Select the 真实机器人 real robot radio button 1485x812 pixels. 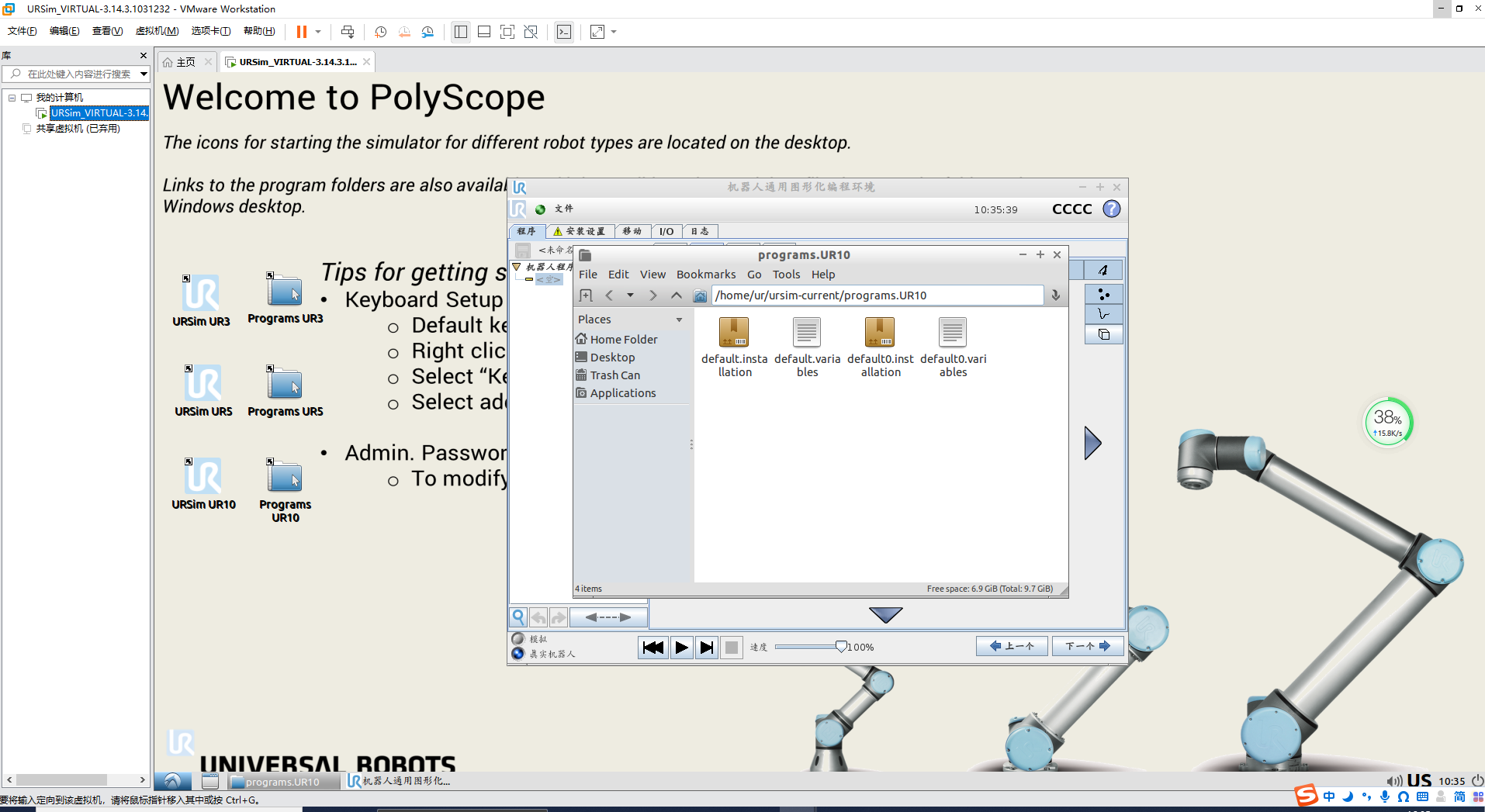tap(518, 654)
